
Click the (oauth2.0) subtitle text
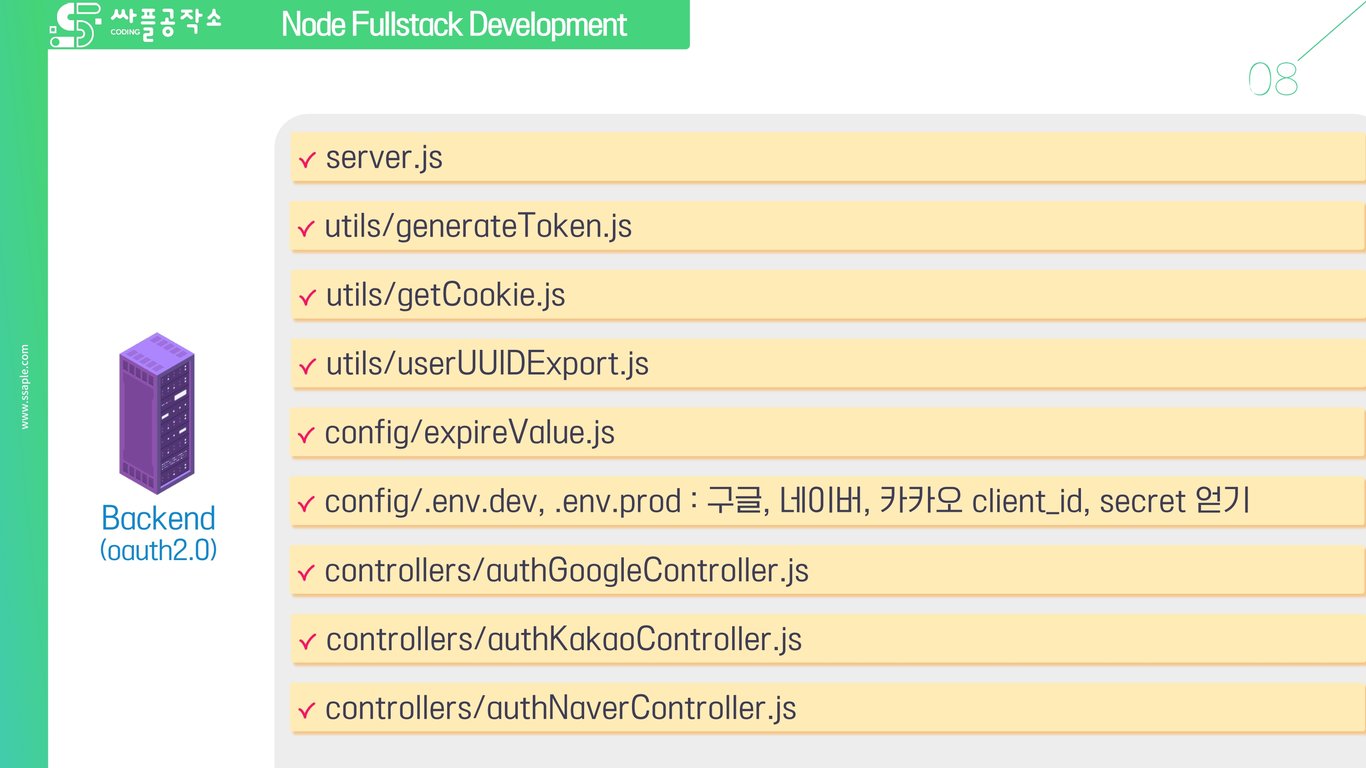click(158, 550)
